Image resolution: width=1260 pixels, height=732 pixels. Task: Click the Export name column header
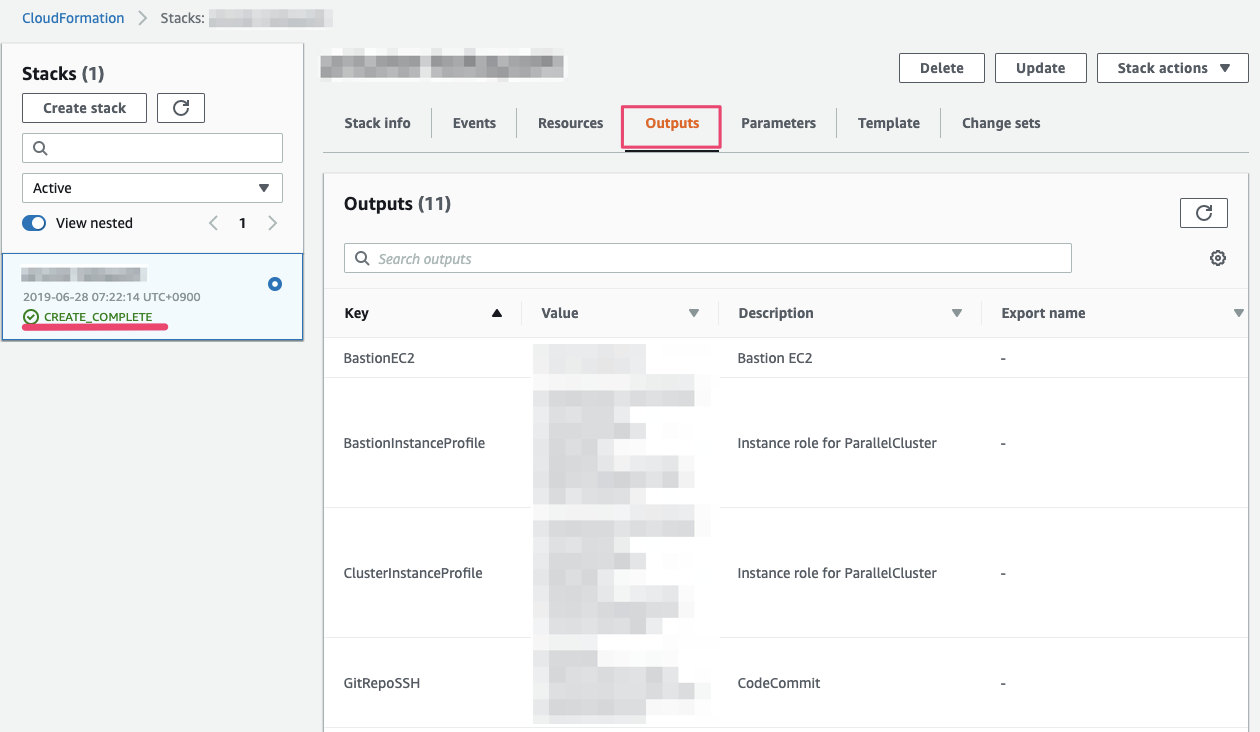pyautogui.click(x=1043, y=313)
